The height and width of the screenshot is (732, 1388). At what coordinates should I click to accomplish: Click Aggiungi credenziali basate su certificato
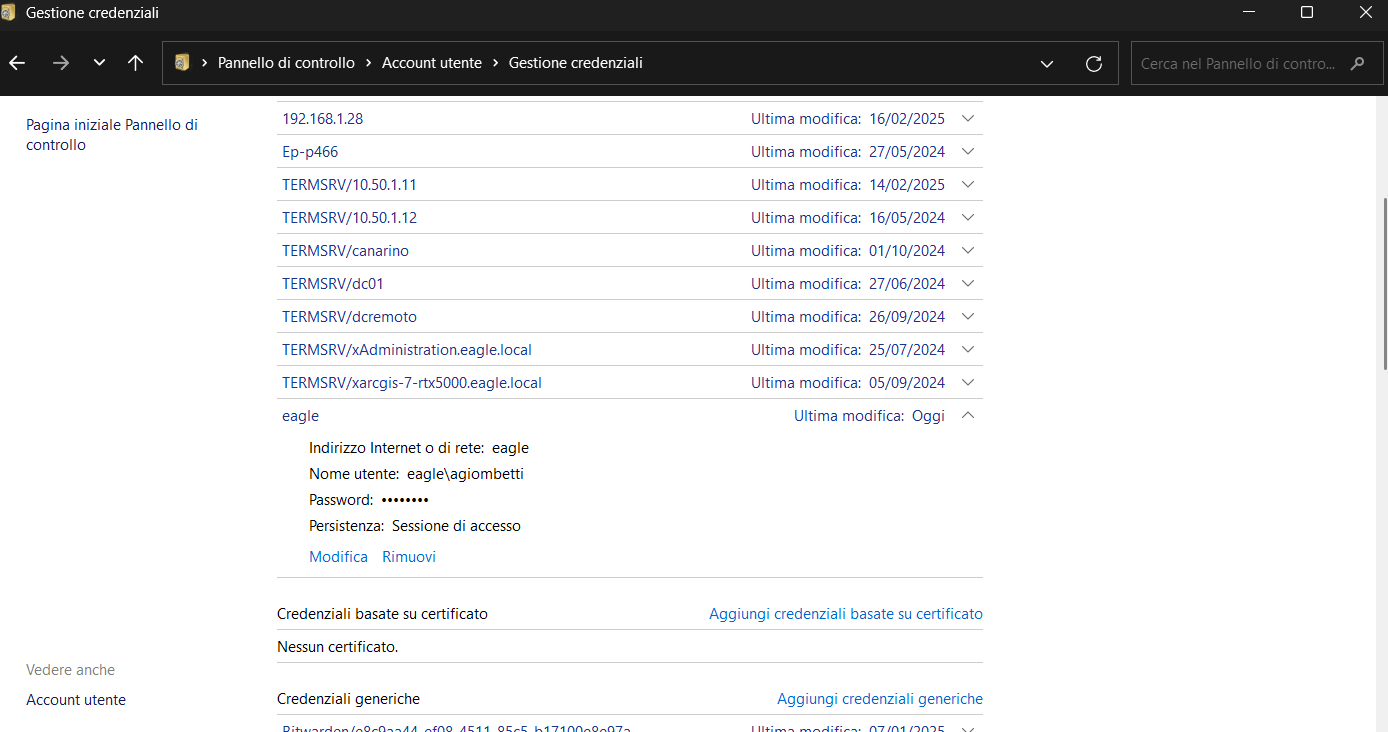845,614
